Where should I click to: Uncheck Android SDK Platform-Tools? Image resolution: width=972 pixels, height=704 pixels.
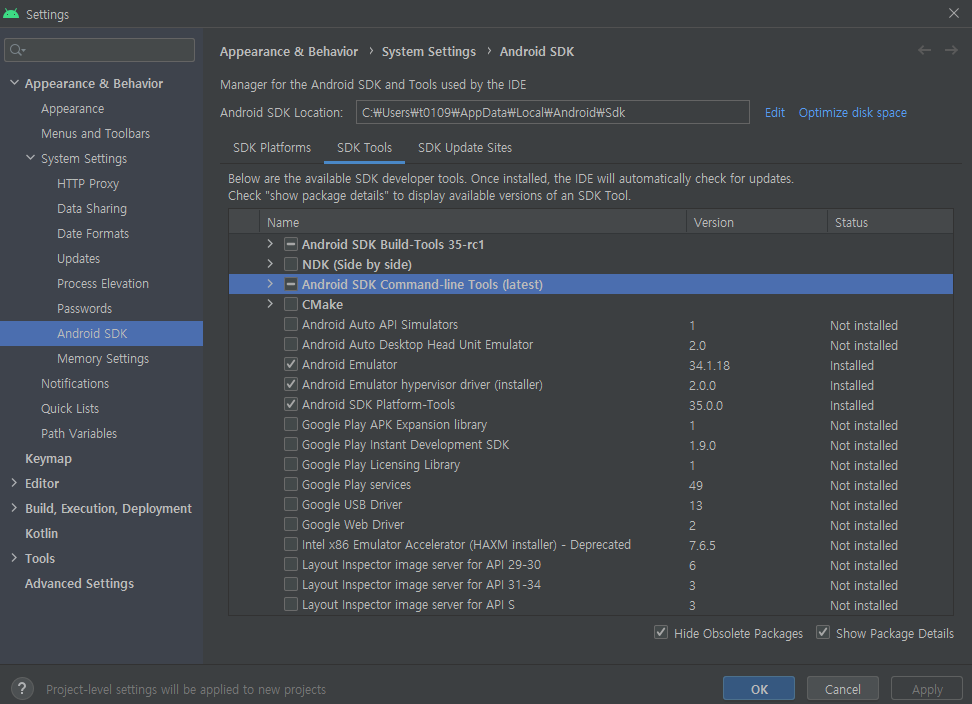291,404
